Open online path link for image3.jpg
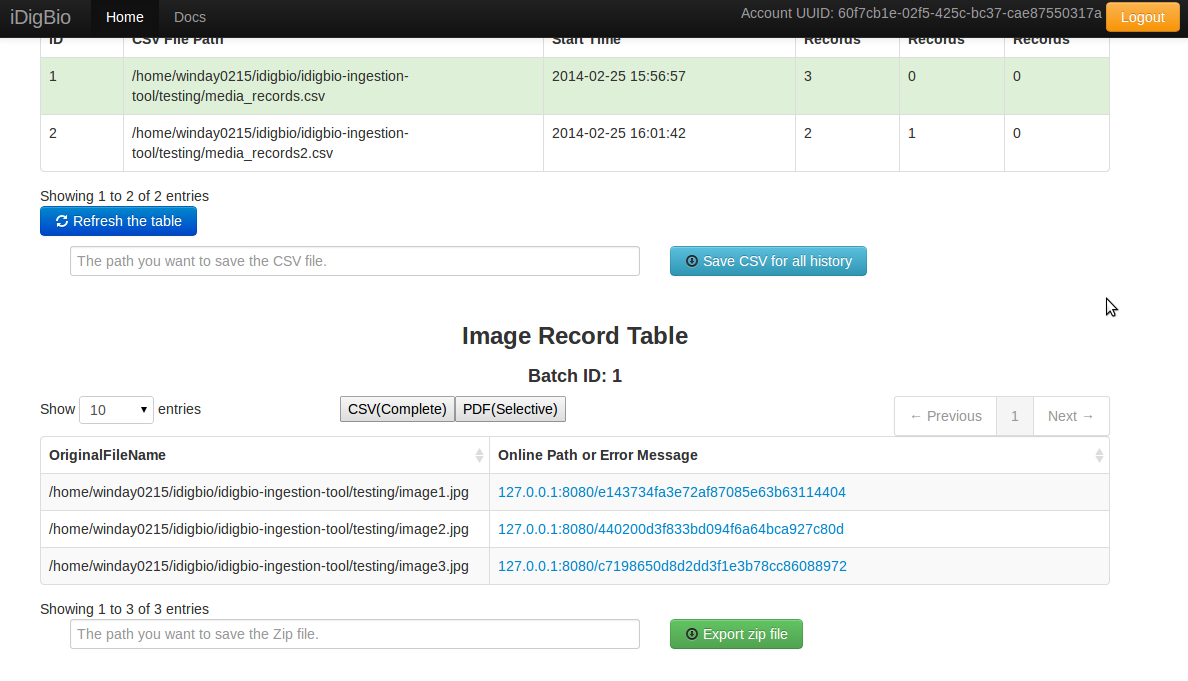This screenshot has height=681, width=1188. (x=672, y=567)
